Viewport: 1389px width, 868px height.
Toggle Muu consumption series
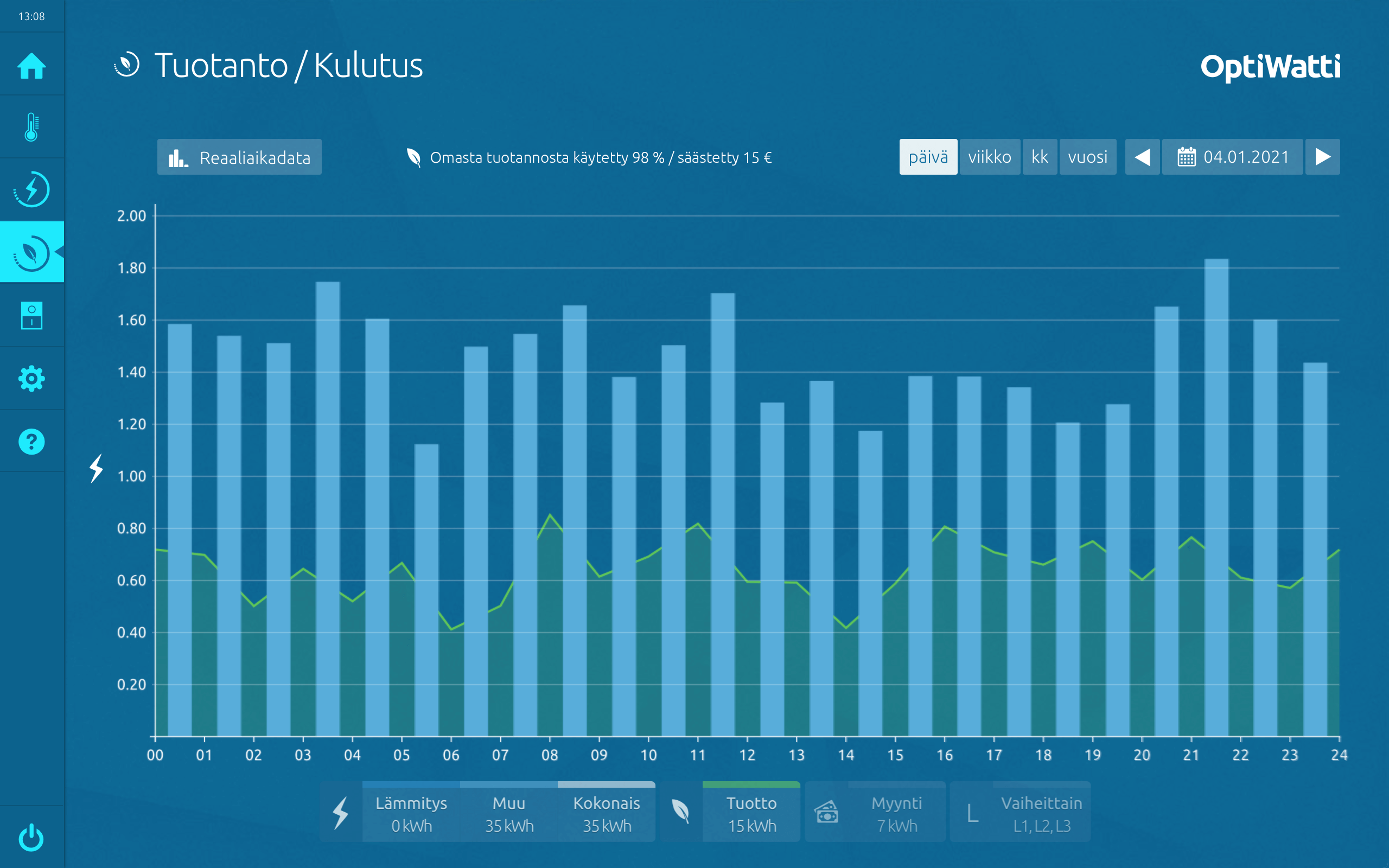509,813
